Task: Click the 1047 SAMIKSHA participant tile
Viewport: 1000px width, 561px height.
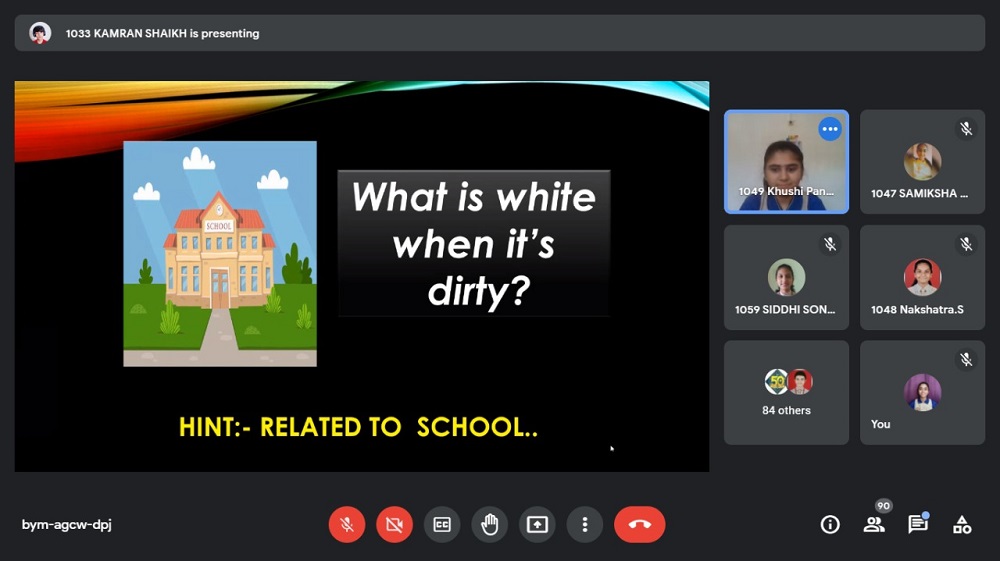Action: [x=922, y=162]
